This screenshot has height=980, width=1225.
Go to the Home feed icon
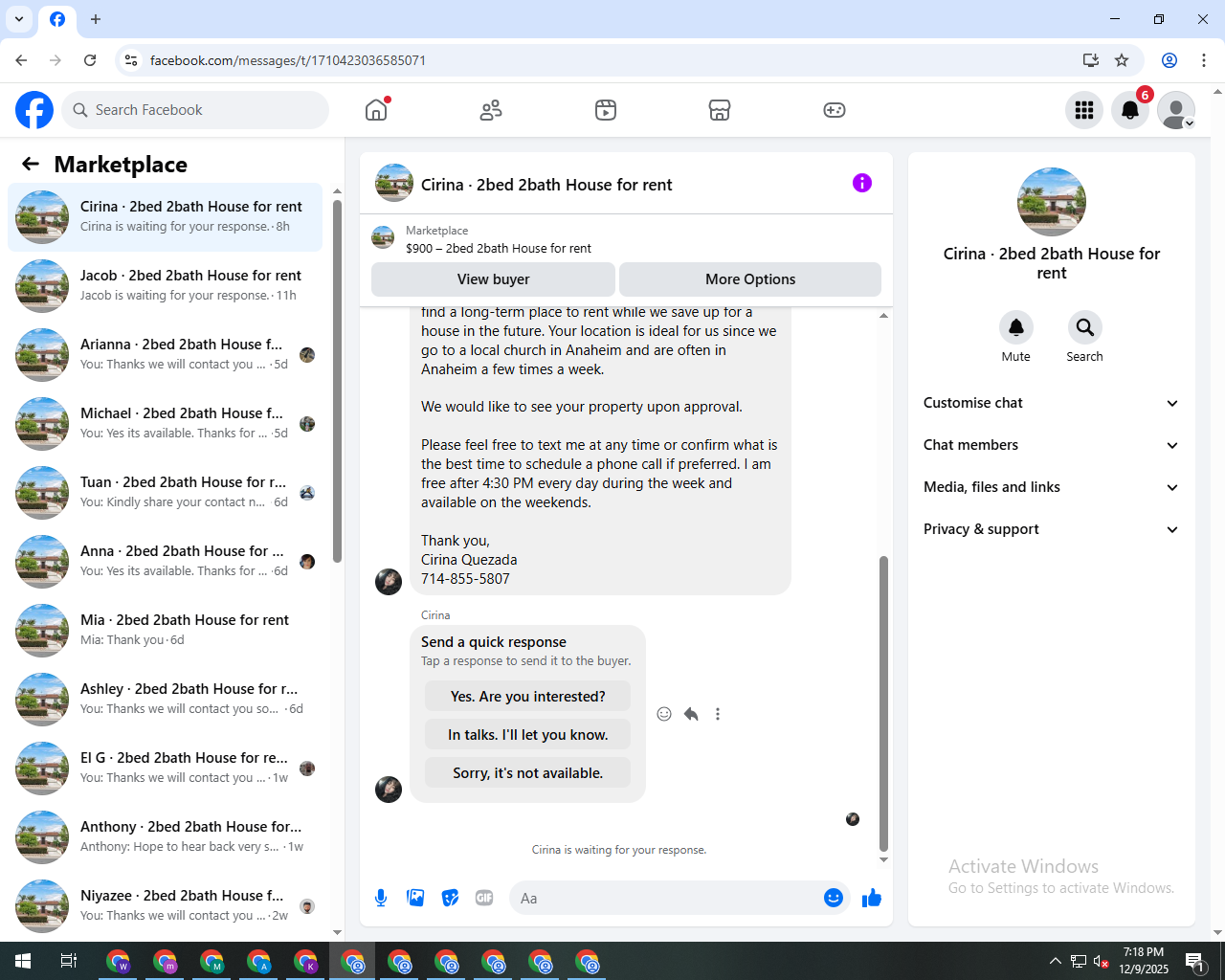(x=376, y=110)
